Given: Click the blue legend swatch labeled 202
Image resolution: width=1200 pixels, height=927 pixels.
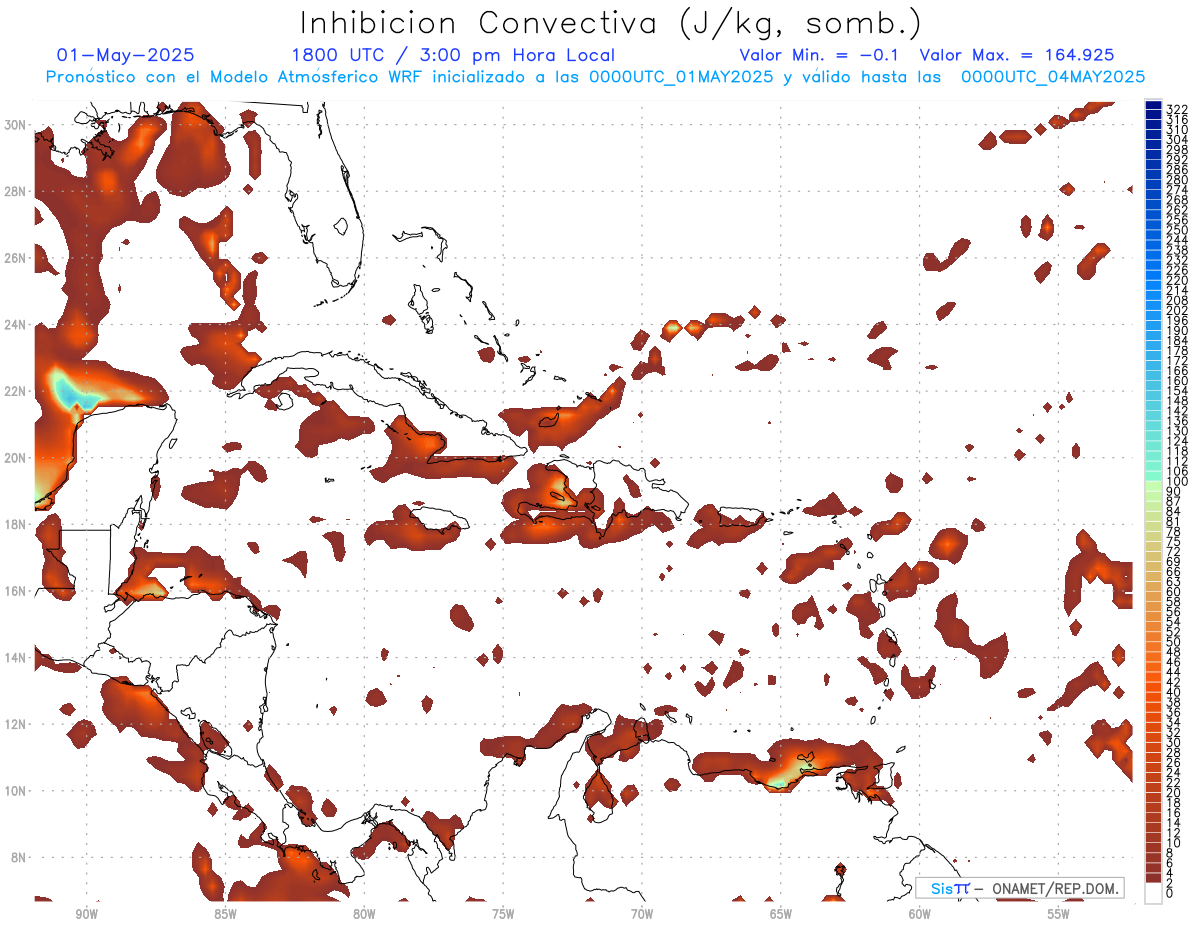Looking at the screenshot, I should point(1153,306).
